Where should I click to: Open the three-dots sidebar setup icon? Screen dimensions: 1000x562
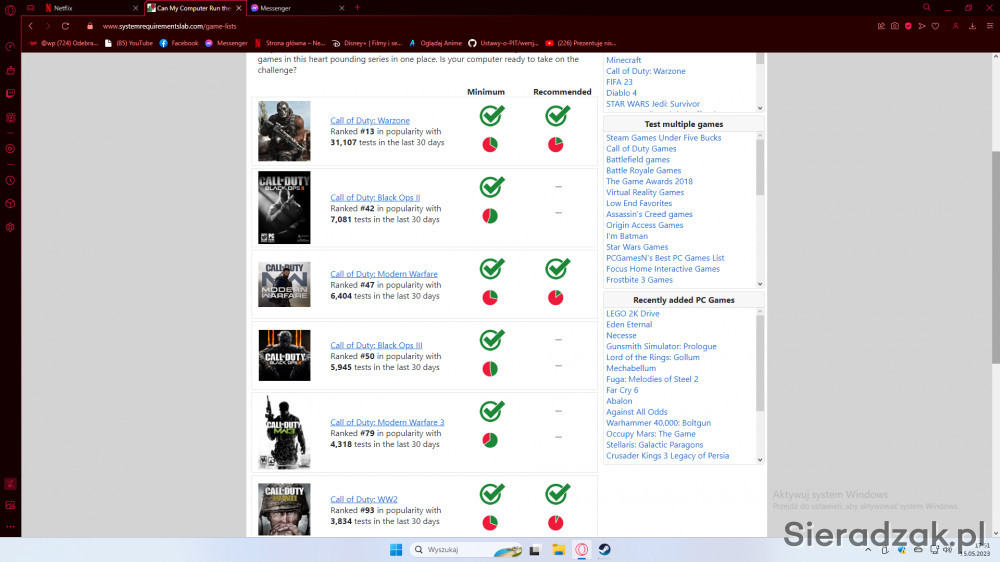[x=10, y=527]
